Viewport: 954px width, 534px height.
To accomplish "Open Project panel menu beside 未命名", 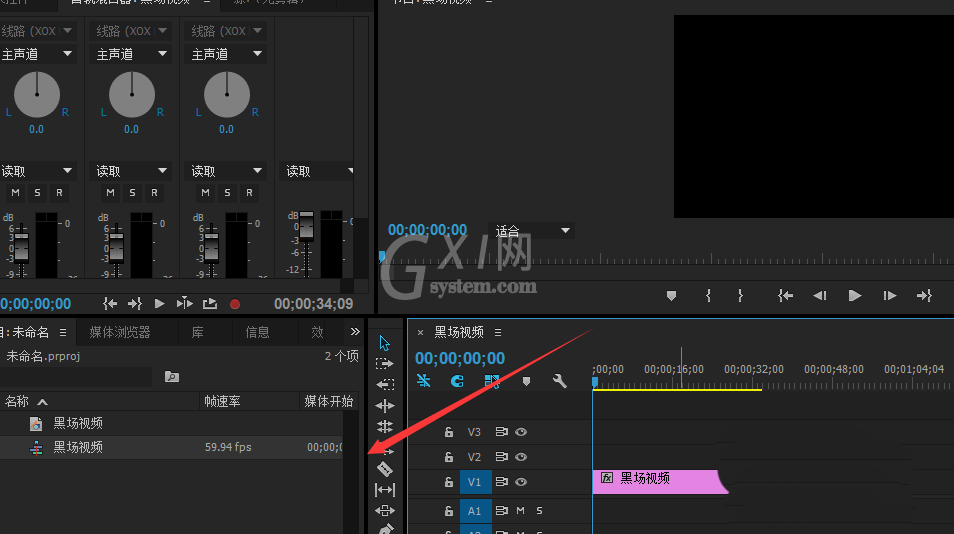I will coord(63,332).
